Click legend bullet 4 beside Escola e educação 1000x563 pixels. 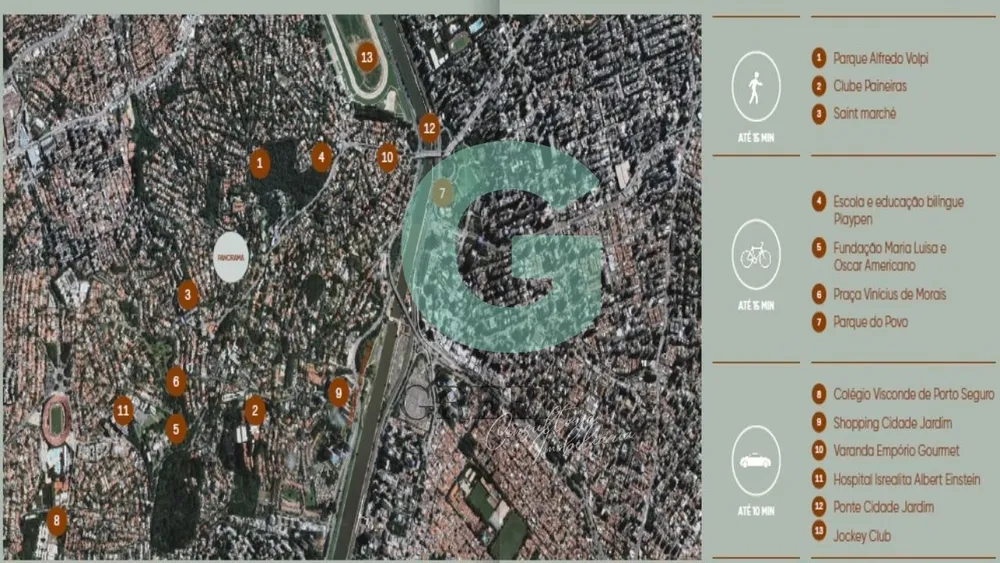coord(819,201)
